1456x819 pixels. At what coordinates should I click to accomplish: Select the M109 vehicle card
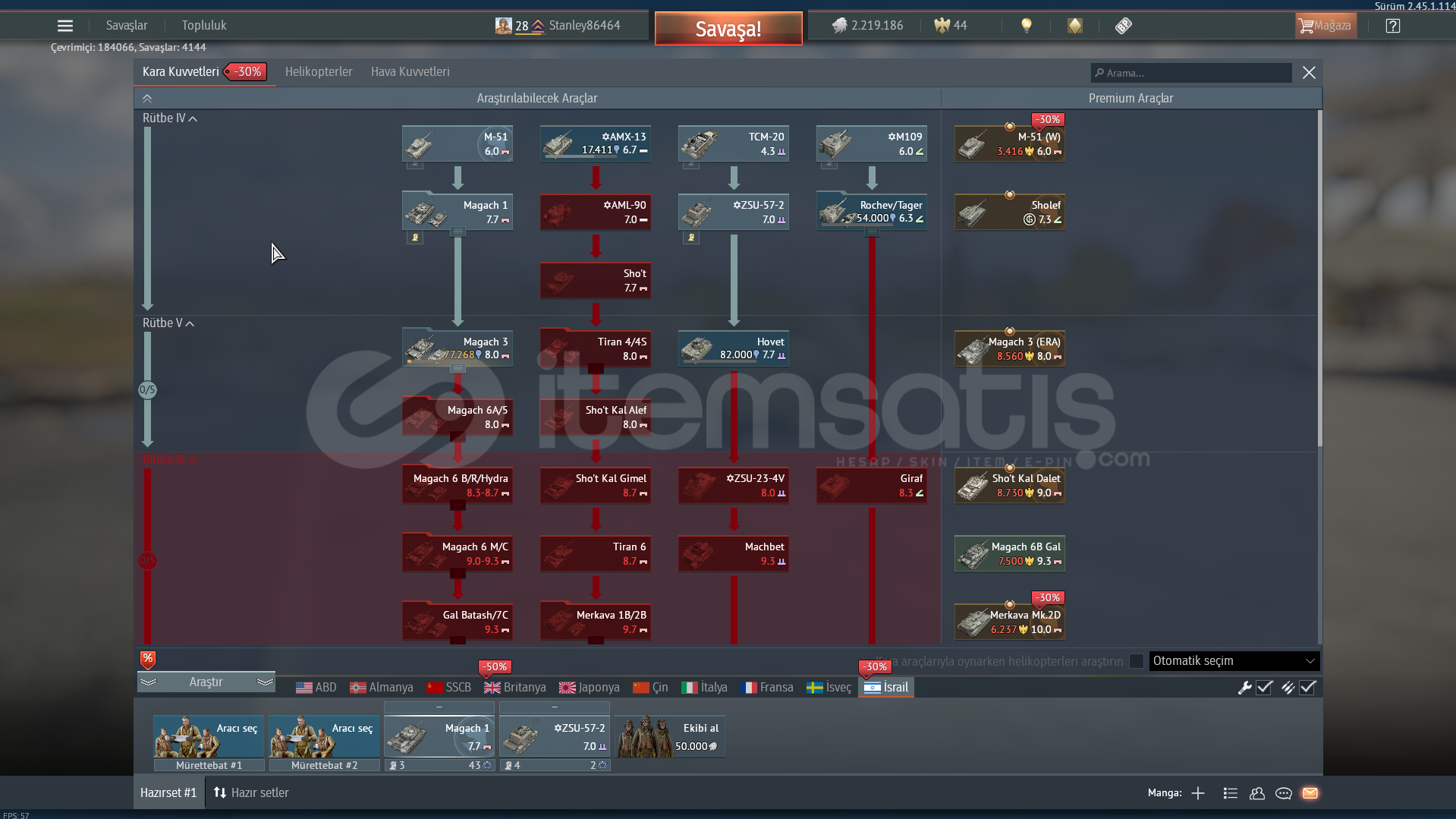[872, 143]
